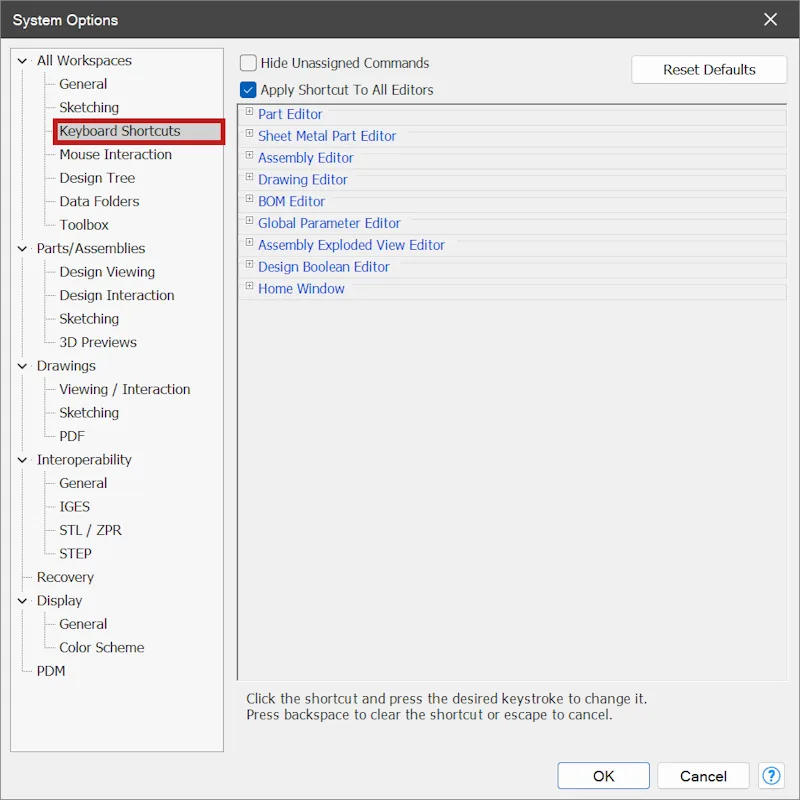Image resolution: width=800 pixels, height=800 pixels.
Task: Open the help question mark icon
Action: [x=771, y=776]
